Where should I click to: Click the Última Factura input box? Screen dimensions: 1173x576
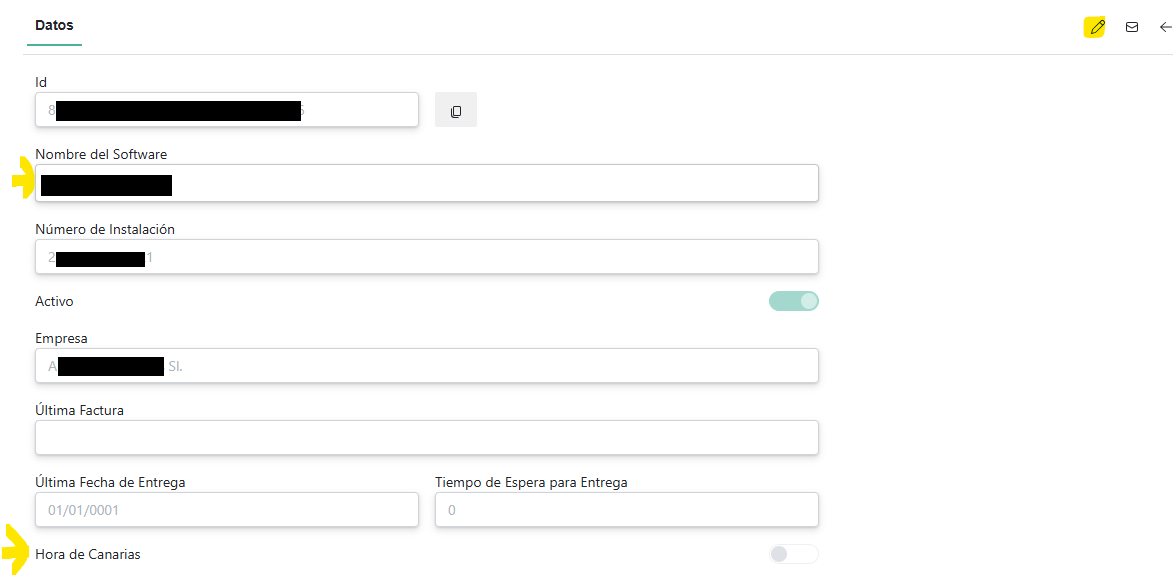tap(427, 438)
